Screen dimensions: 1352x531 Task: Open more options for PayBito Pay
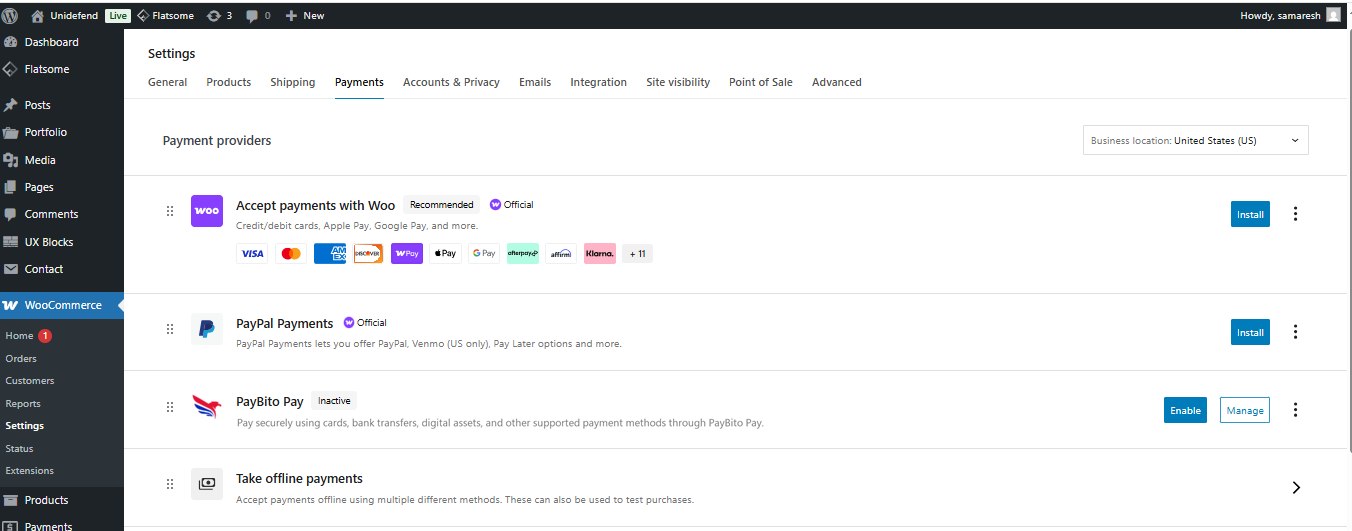point(1296,410)
